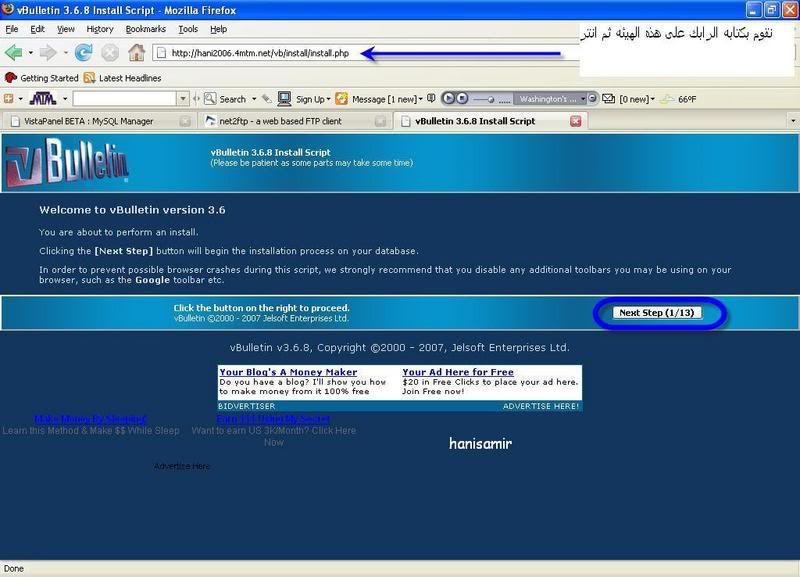Click the Forward arrow button
The height and width of the screenshot is (577, 800).
pyautogui.click(x=47, y=52)
